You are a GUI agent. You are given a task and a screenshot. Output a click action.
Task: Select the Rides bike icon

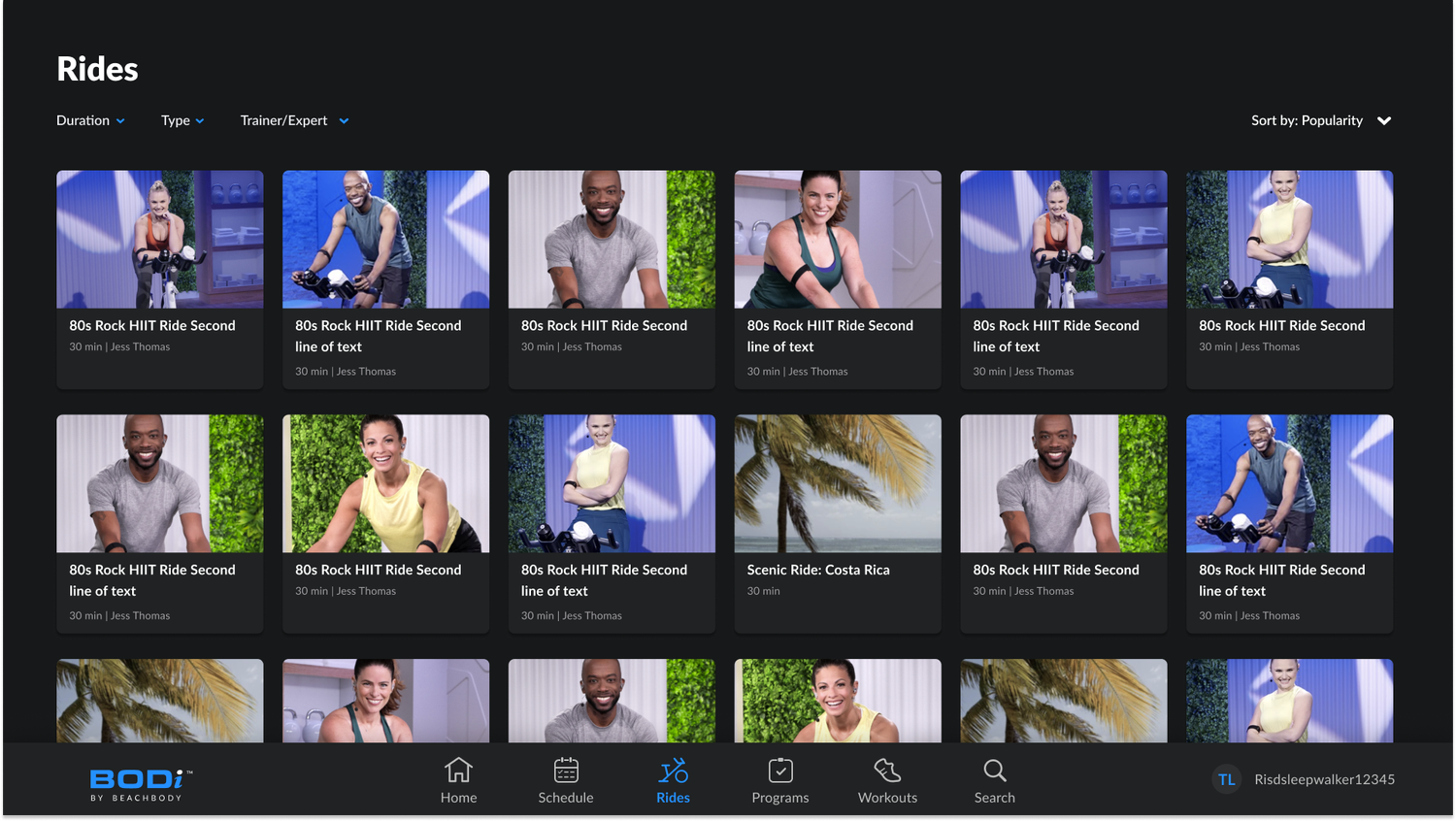coord(673,771)
